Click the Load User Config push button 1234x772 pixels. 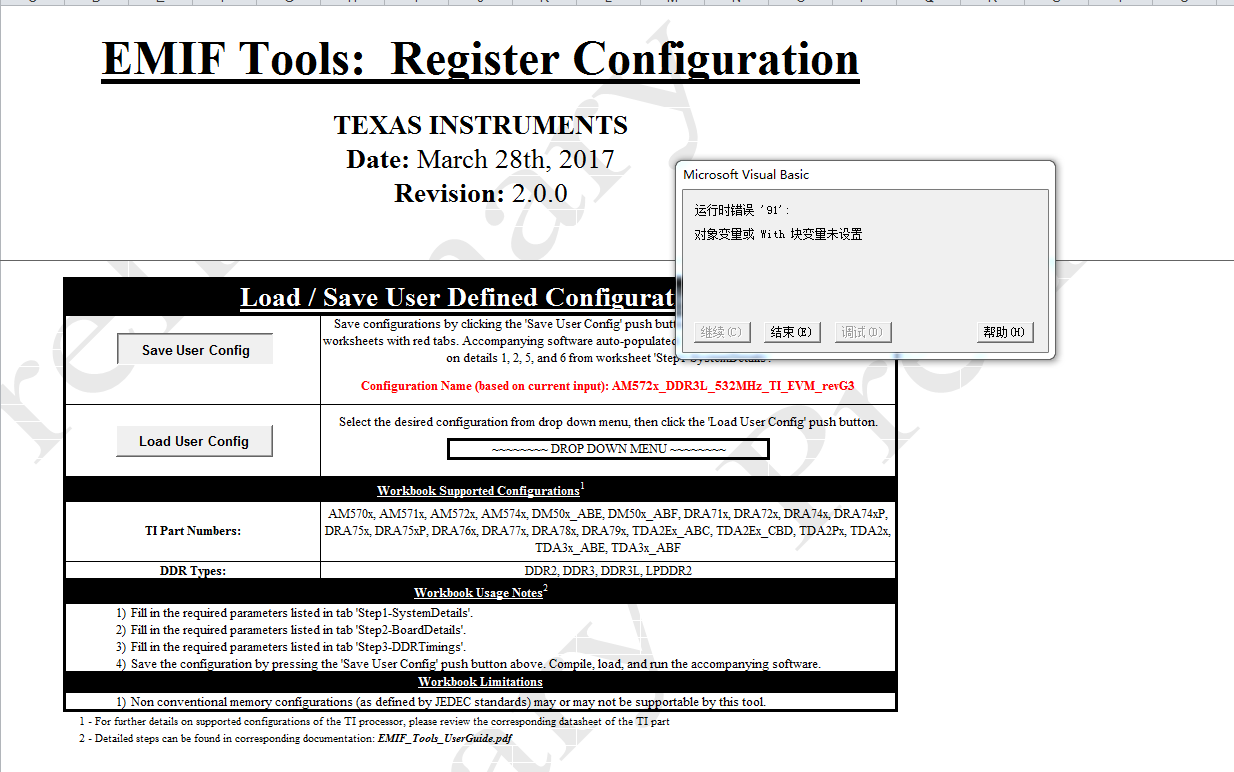click(x=194, y=441)
